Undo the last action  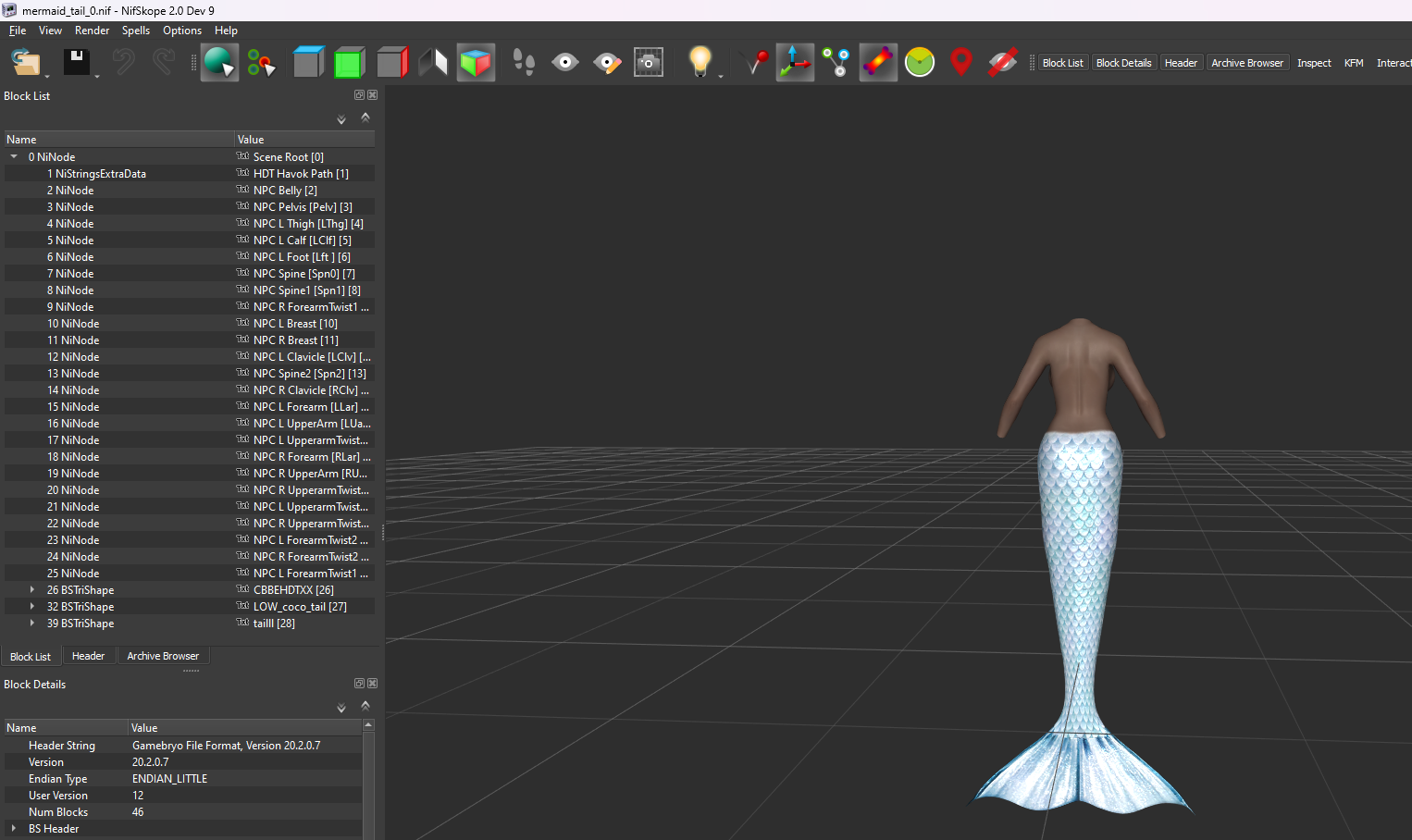tap(123, 63)
